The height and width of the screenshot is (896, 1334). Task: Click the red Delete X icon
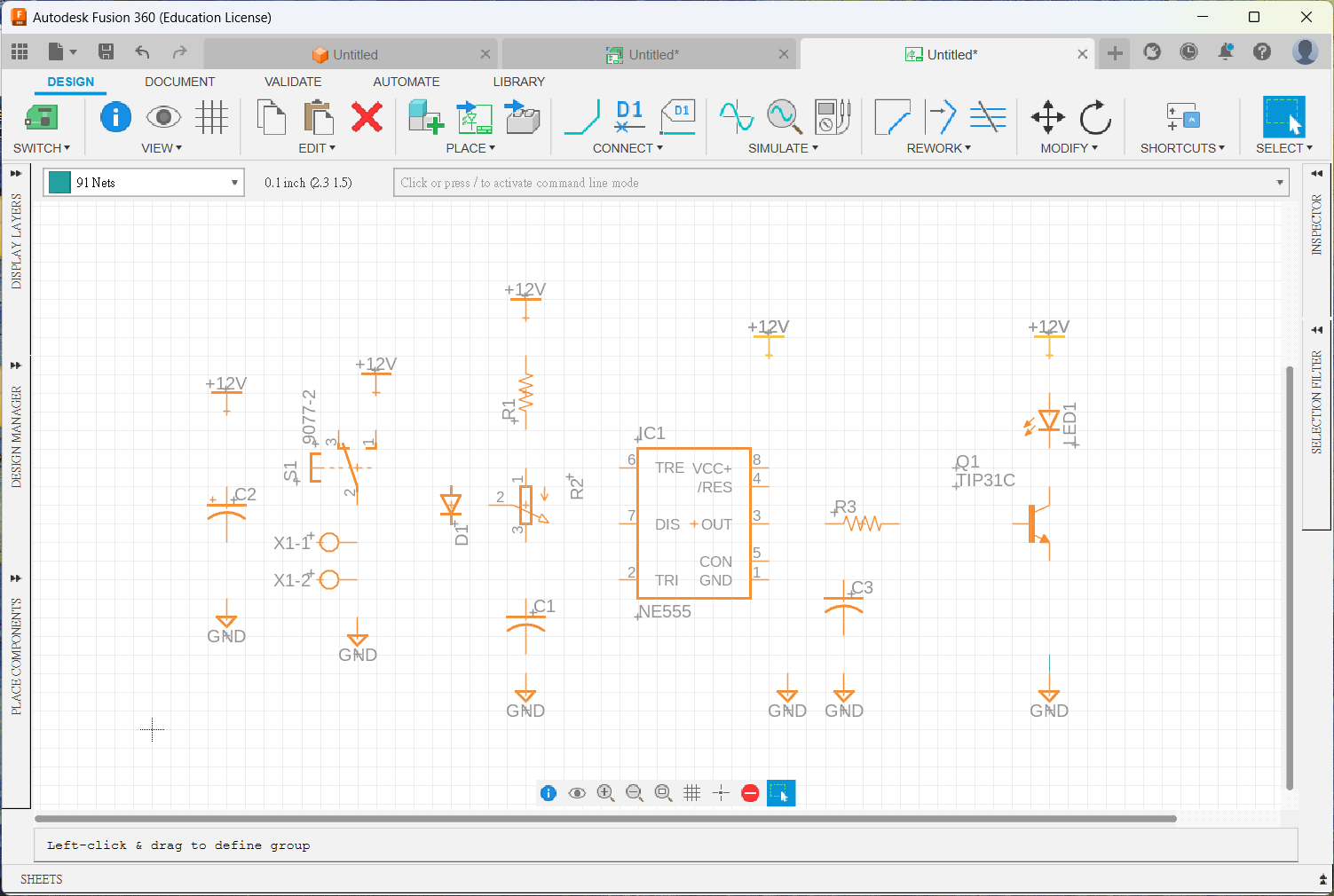(x=367, y=117)
